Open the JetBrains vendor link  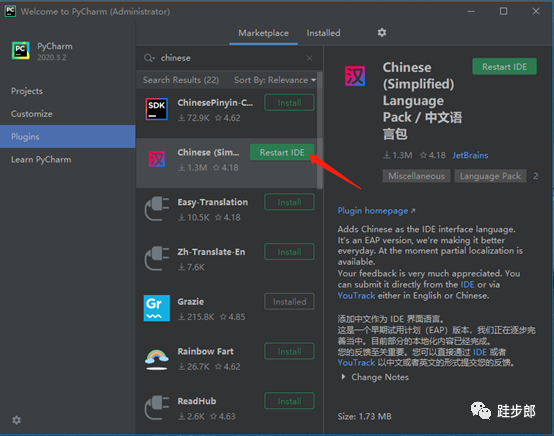pos(470,155)
